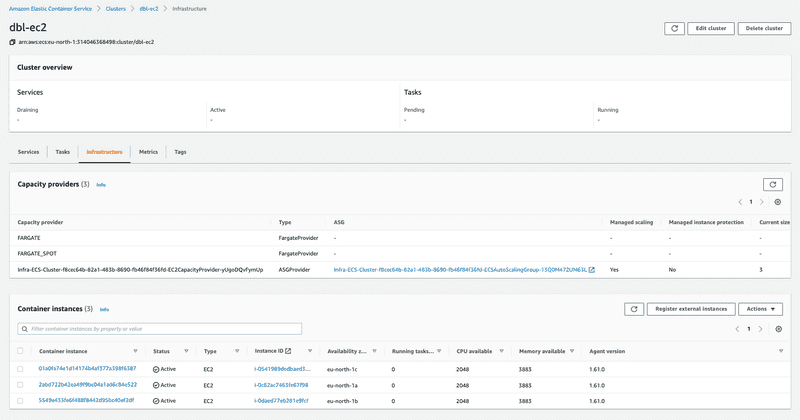Click the refresh icon beside Edit cluster
The height and width of the screenshot is (420, 800).
coord(676,29)
